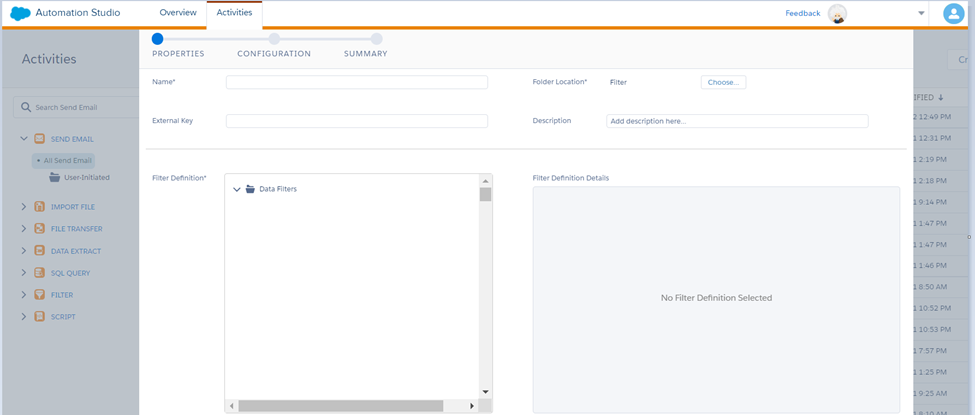Switch to the Overview tab
975x415 pixels.
[178, 13]
